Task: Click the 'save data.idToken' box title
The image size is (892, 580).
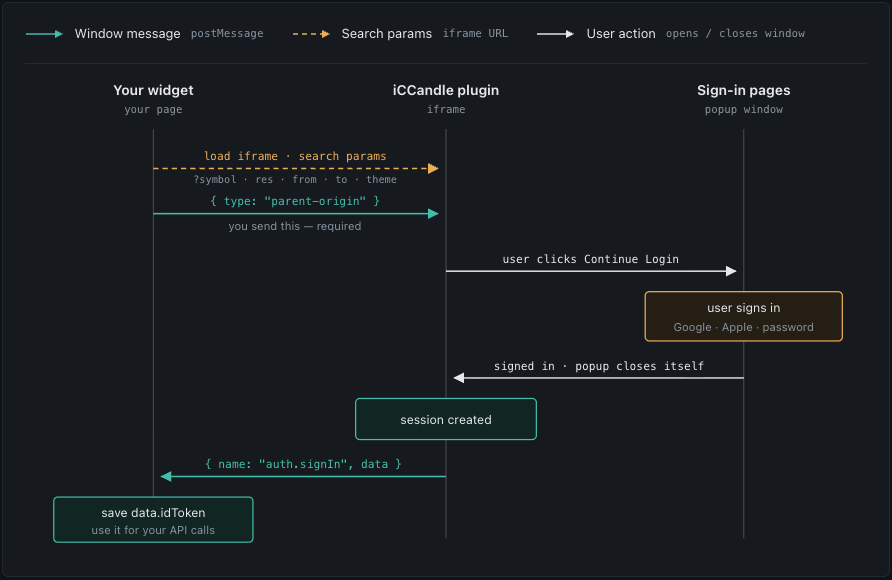Action: [153, 512]
